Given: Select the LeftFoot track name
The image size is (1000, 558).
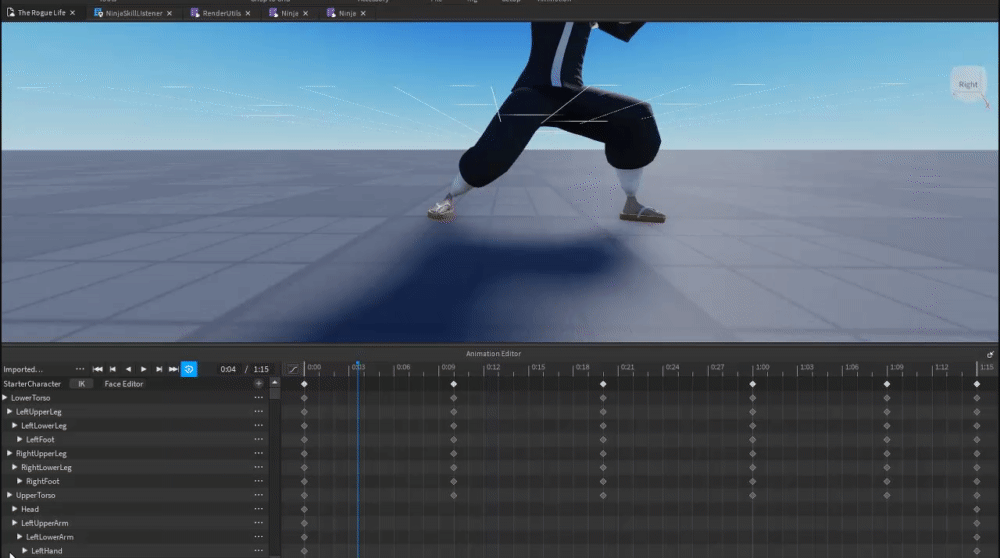Looking at the screenshot, I should (x=40, y=439).
